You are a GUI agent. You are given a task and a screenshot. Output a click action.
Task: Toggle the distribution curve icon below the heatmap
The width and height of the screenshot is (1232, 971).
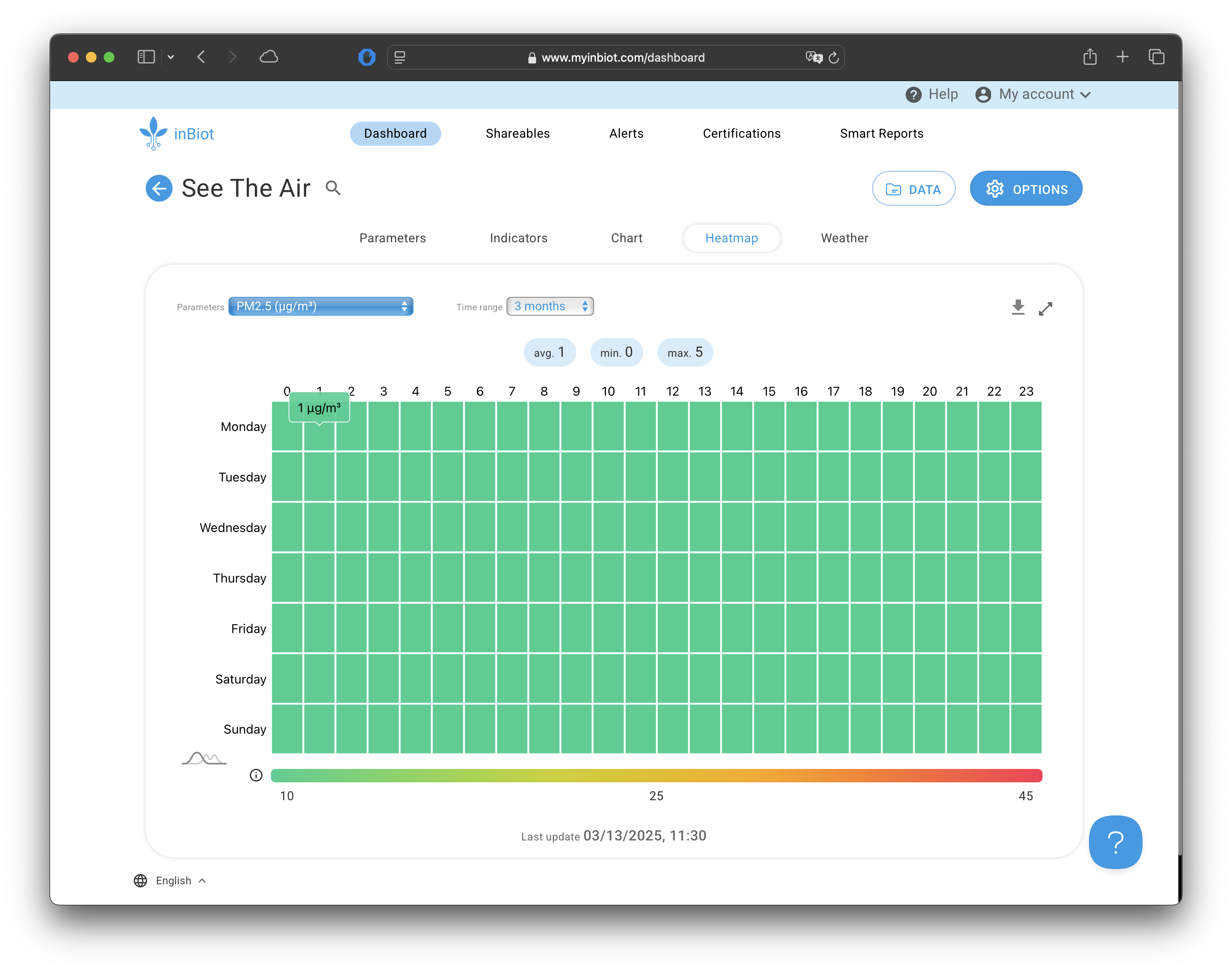point(204,758)
